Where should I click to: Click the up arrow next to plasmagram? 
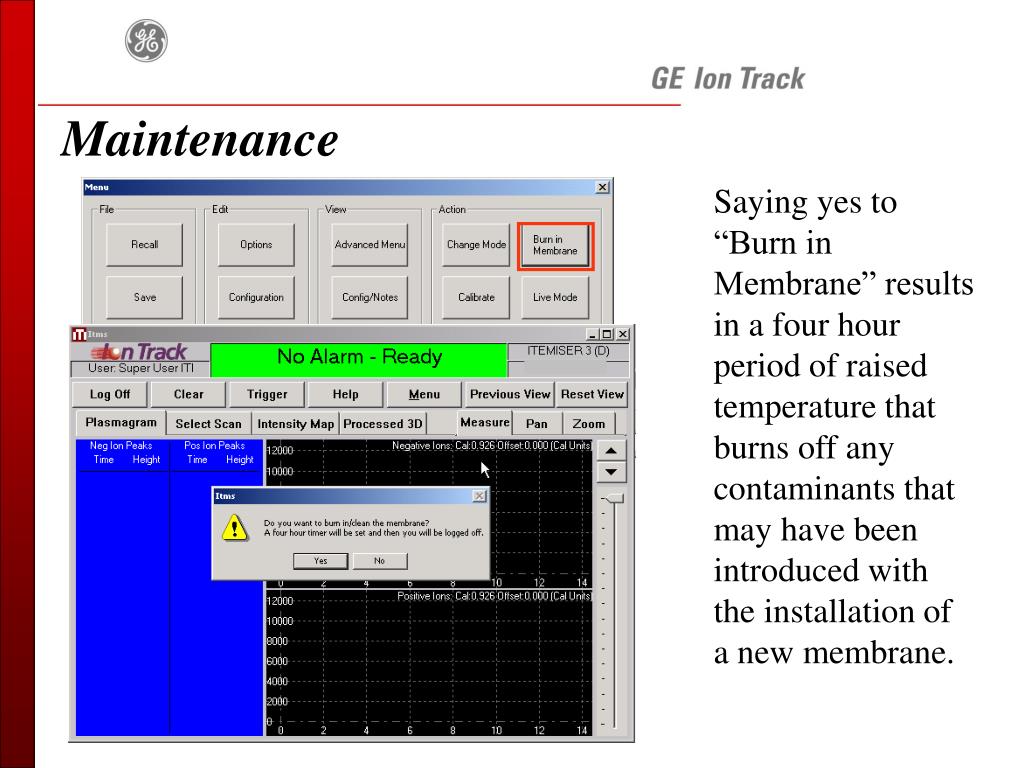[611, 451]
